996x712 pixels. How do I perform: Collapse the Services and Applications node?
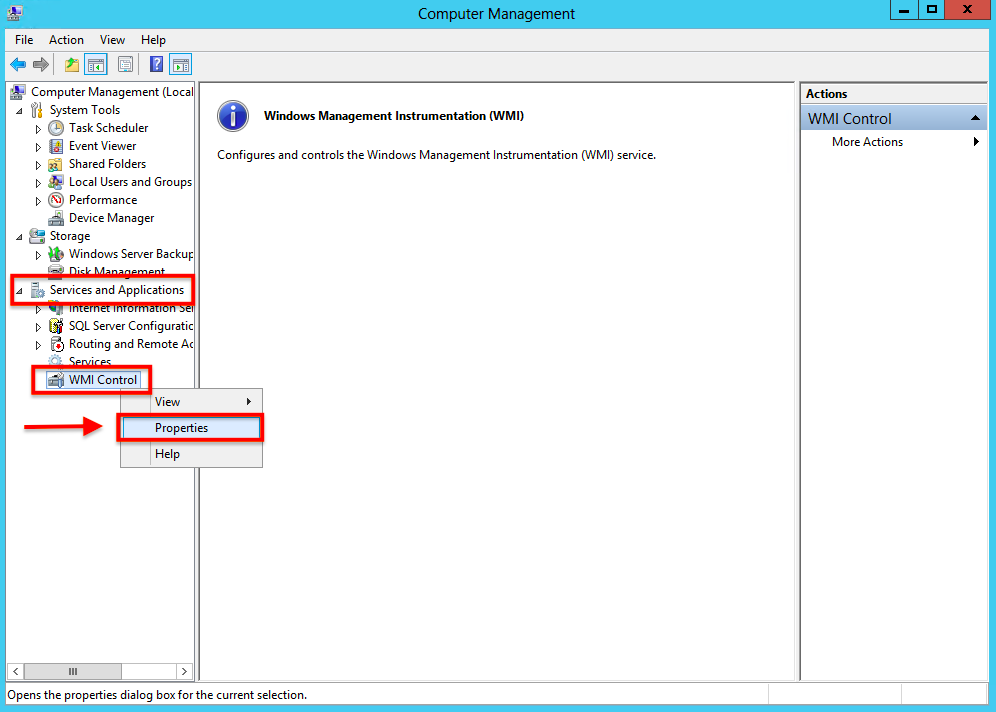[x=20, y=291]
